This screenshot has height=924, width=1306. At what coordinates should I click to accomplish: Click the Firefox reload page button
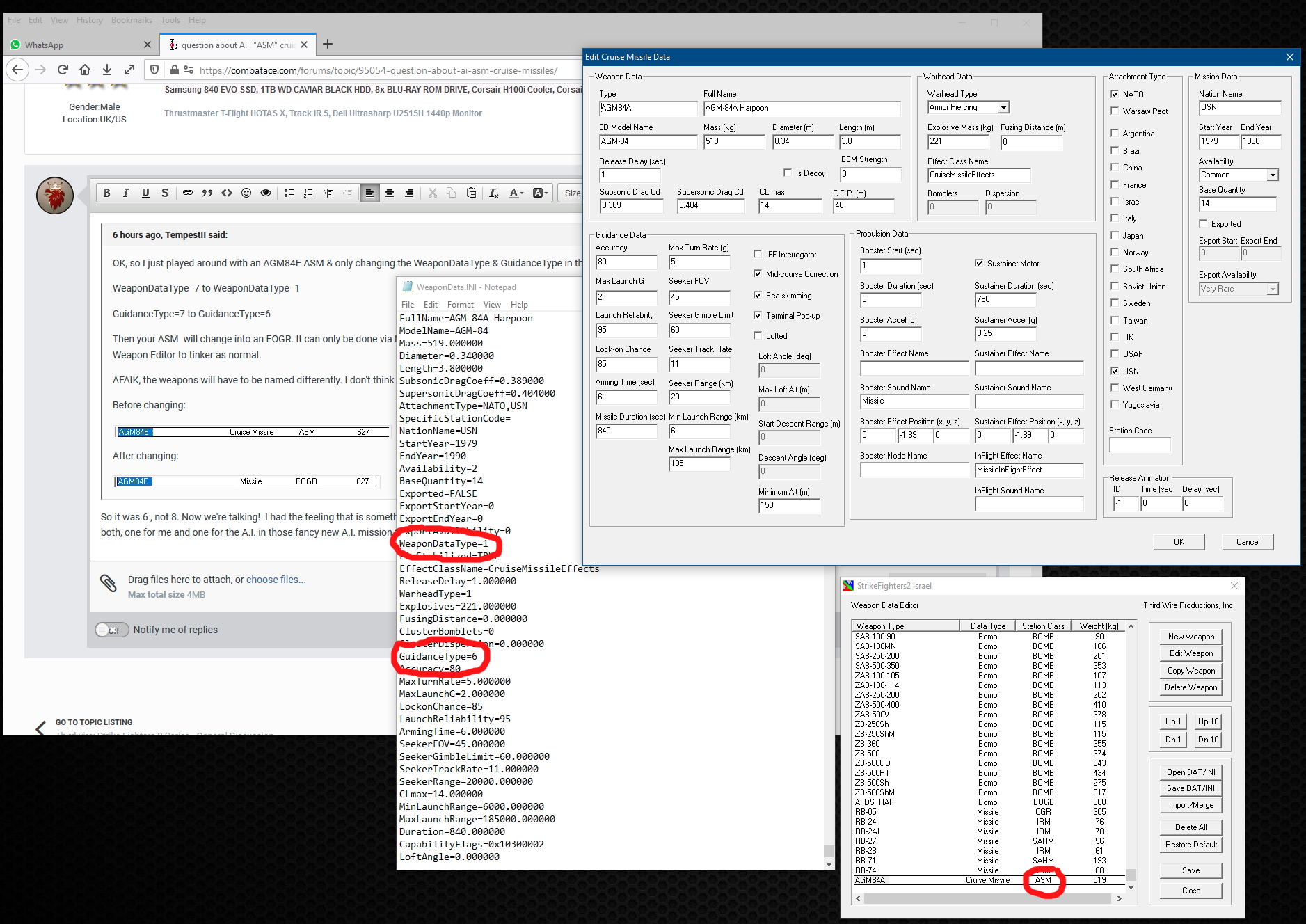coord(63,70)
